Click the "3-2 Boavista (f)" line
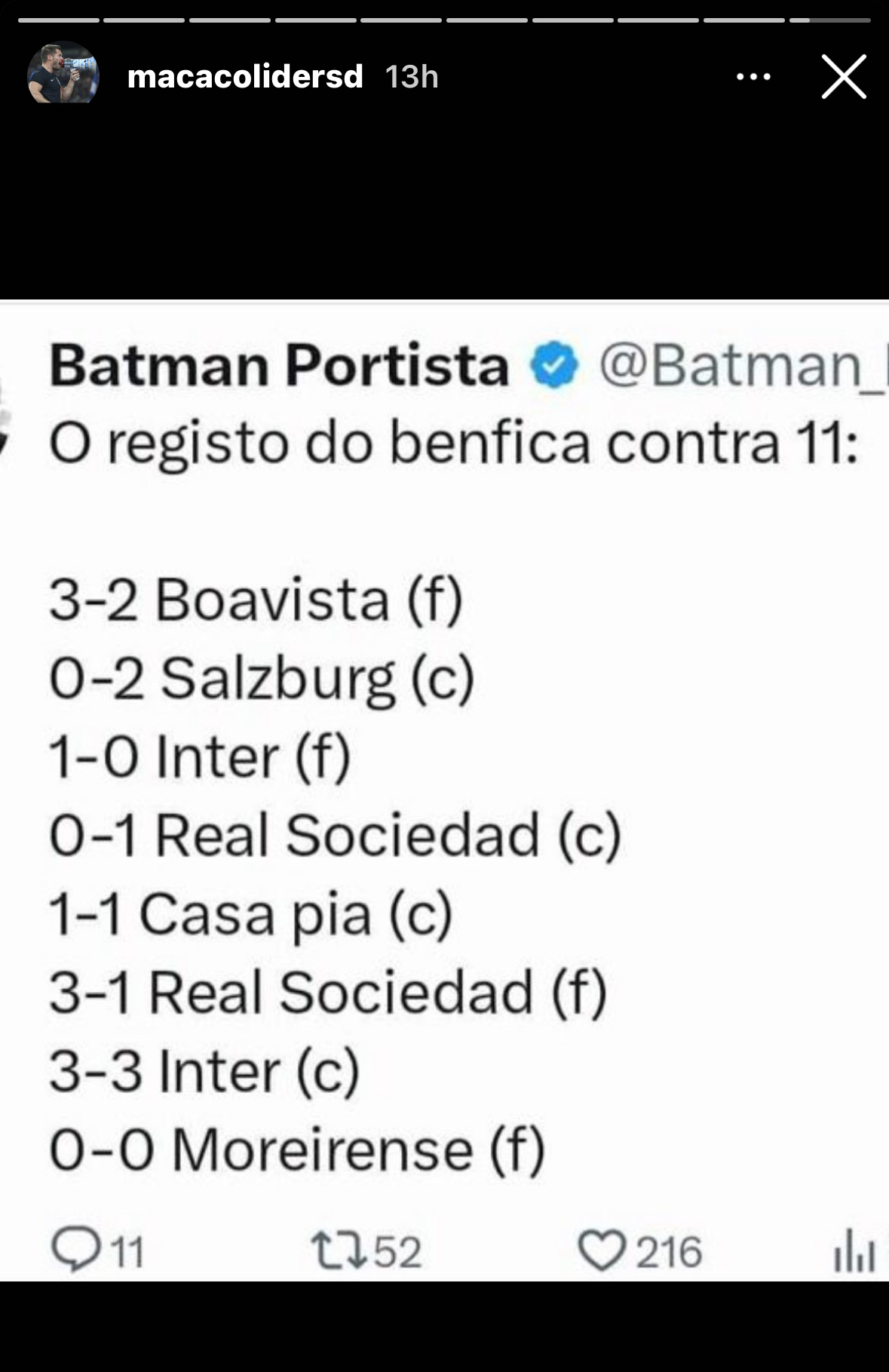The width and height of the screenshot is (889, 1372). pyautogui.click(x=256, y=600)
